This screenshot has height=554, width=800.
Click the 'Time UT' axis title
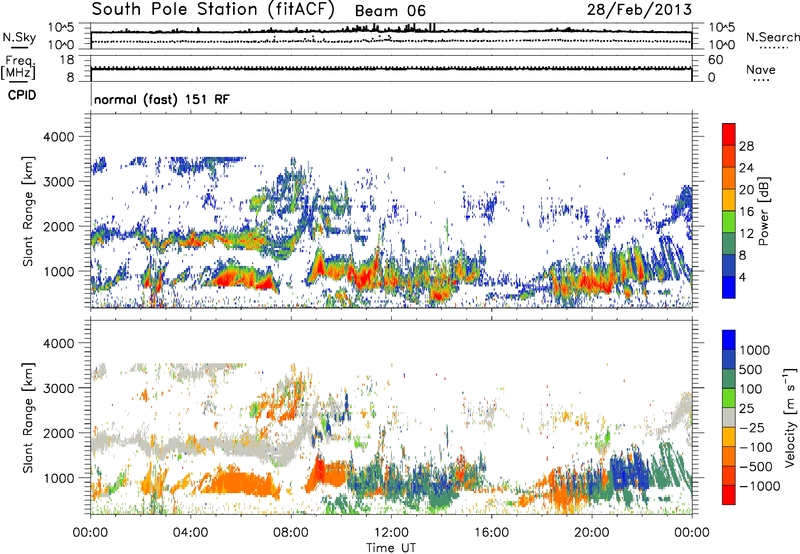[391, 548]
